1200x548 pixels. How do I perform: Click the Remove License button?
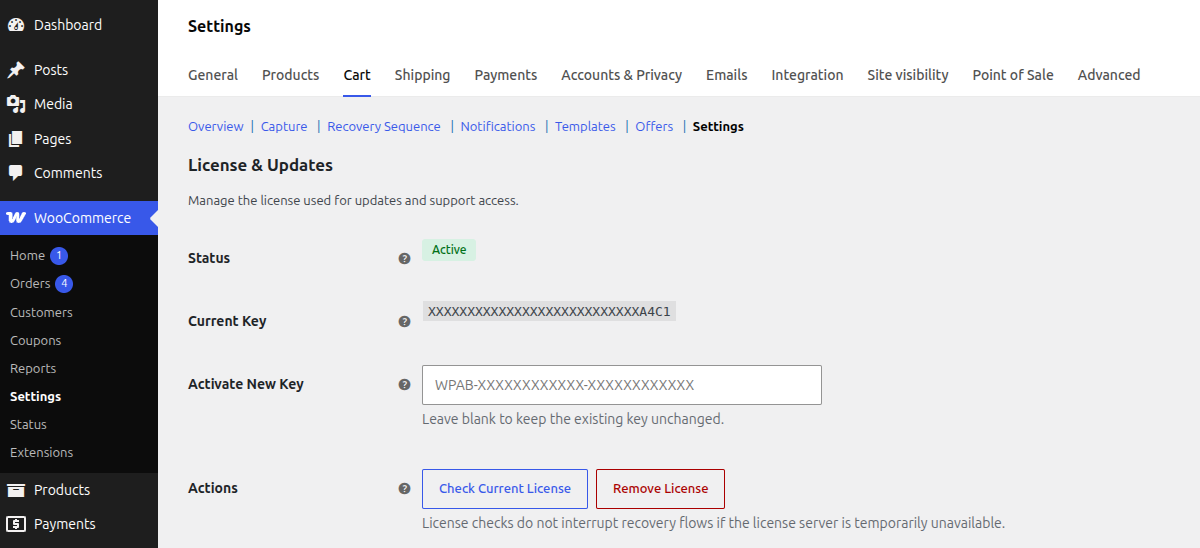660,489
